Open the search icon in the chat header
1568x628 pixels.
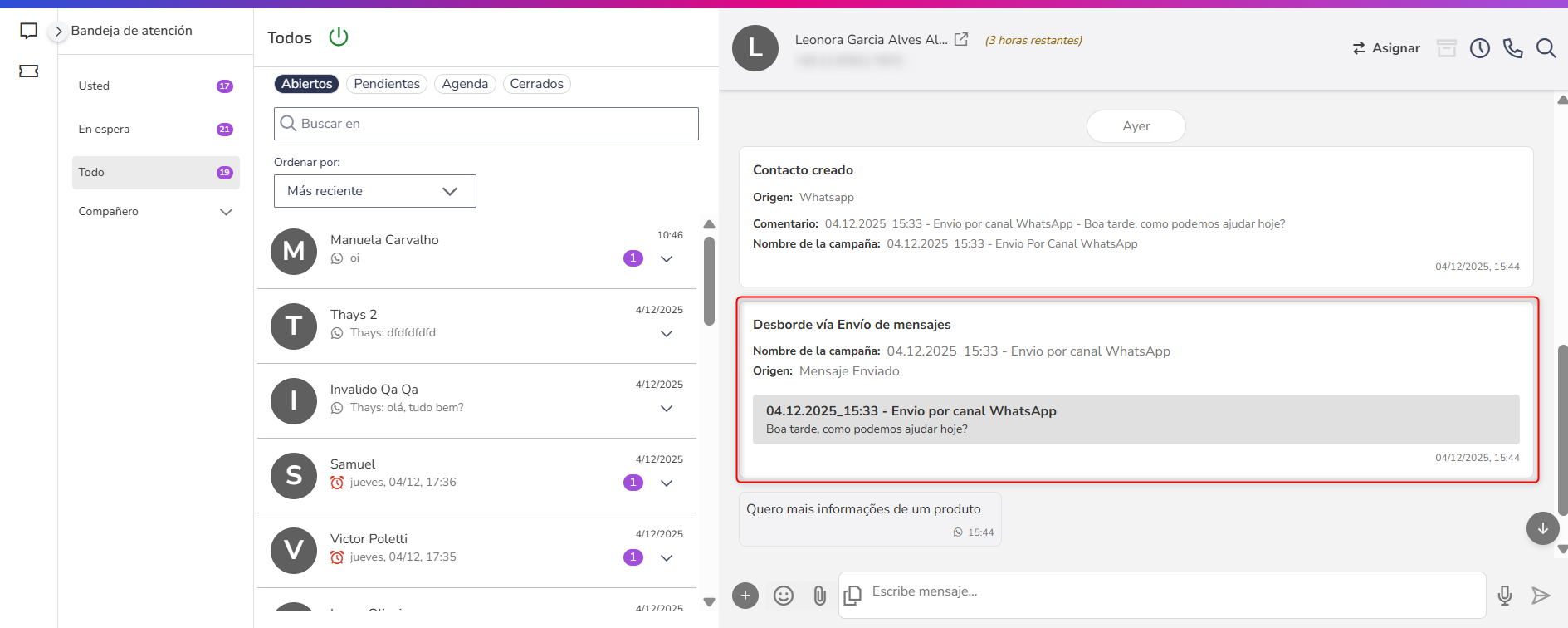(1546, 48)
